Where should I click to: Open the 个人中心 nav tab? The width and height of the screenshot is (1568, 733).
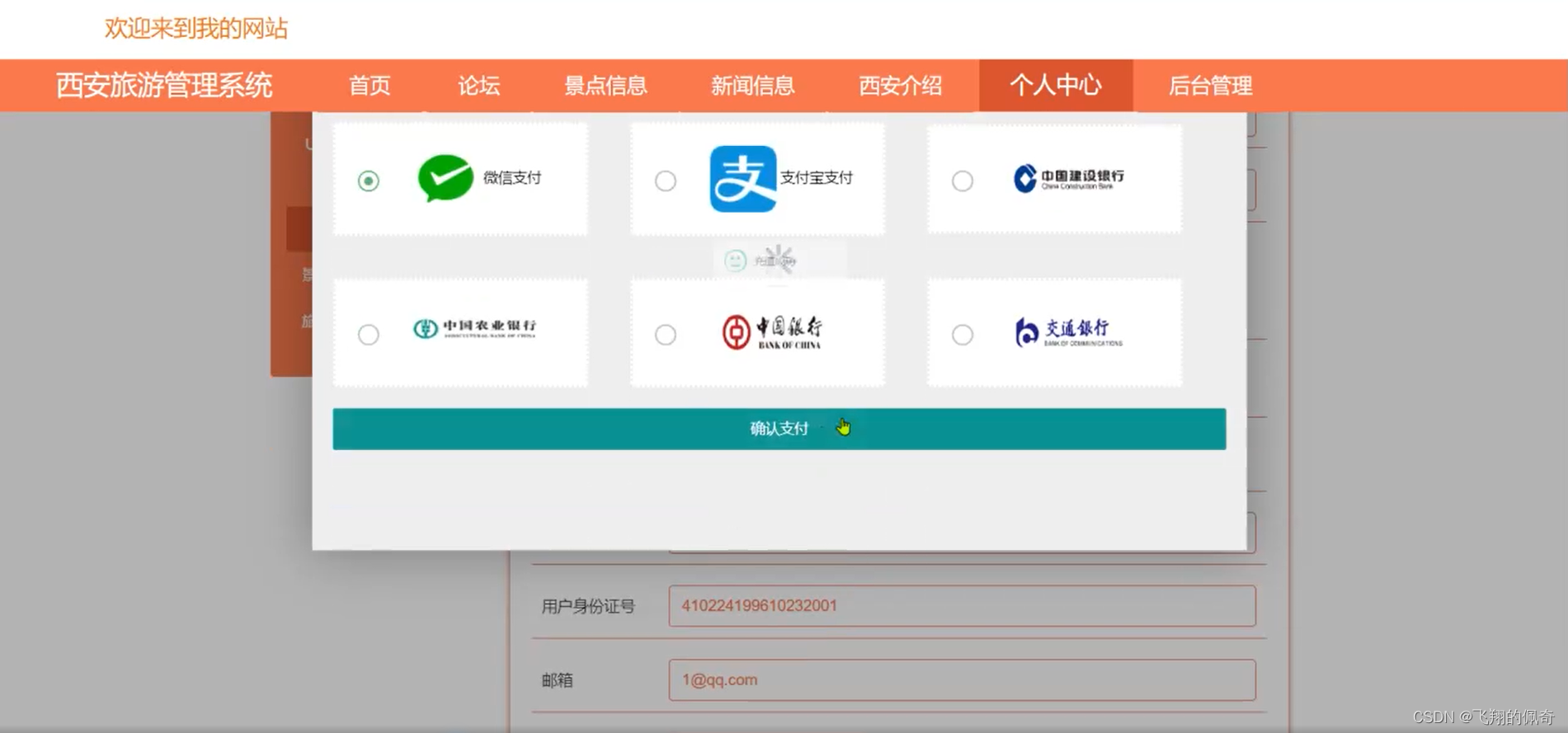(1056, 85)
